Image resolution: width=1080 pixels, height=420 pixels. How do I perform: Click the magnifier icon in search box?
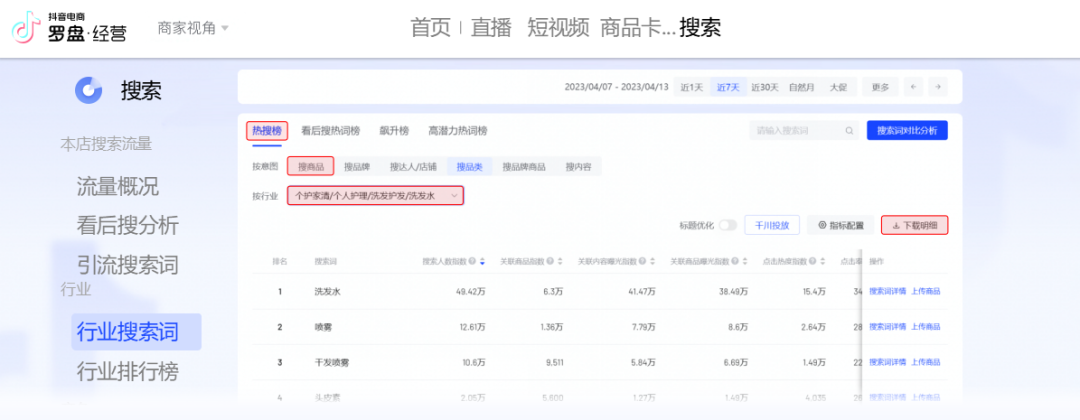coord(849,131)
